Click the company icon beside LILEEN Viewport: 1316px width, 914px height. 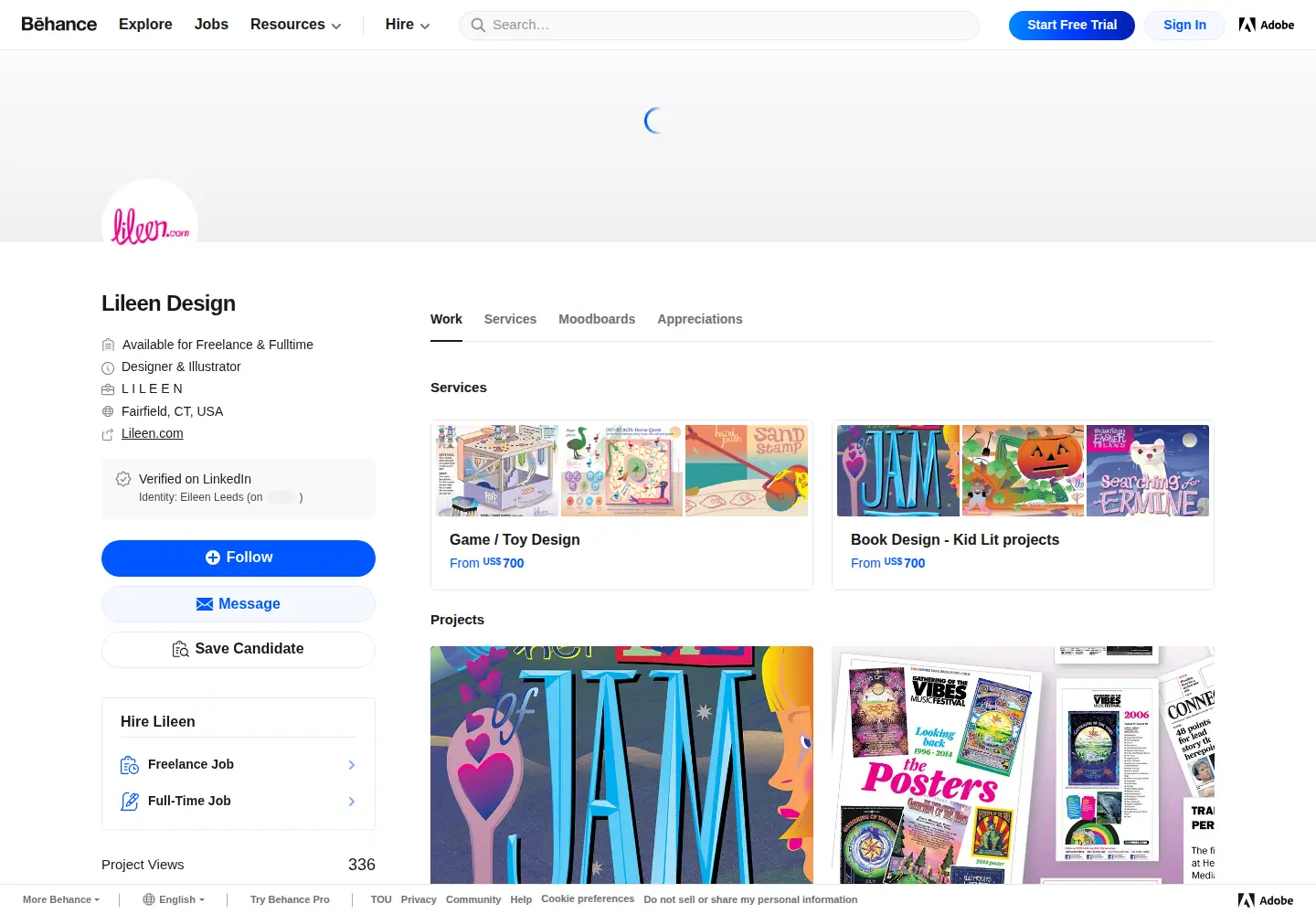pos(108,389)
